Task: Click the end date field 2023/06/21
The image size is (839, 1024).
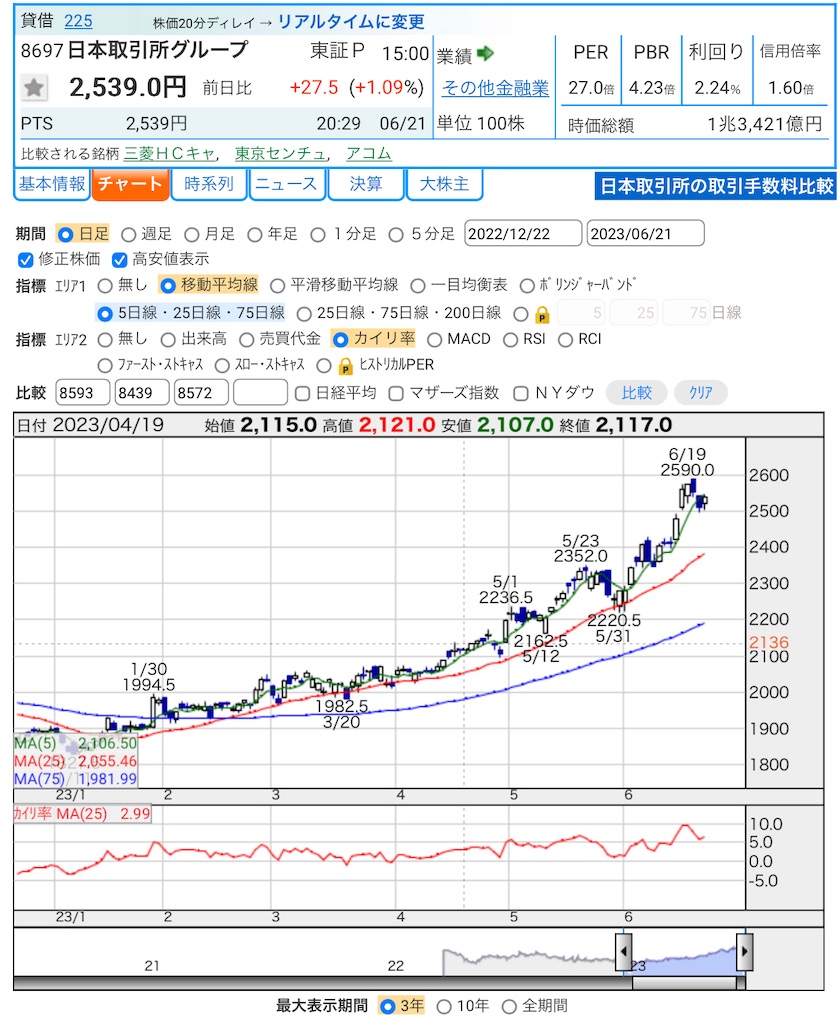Action: click(x=645, y=234)
